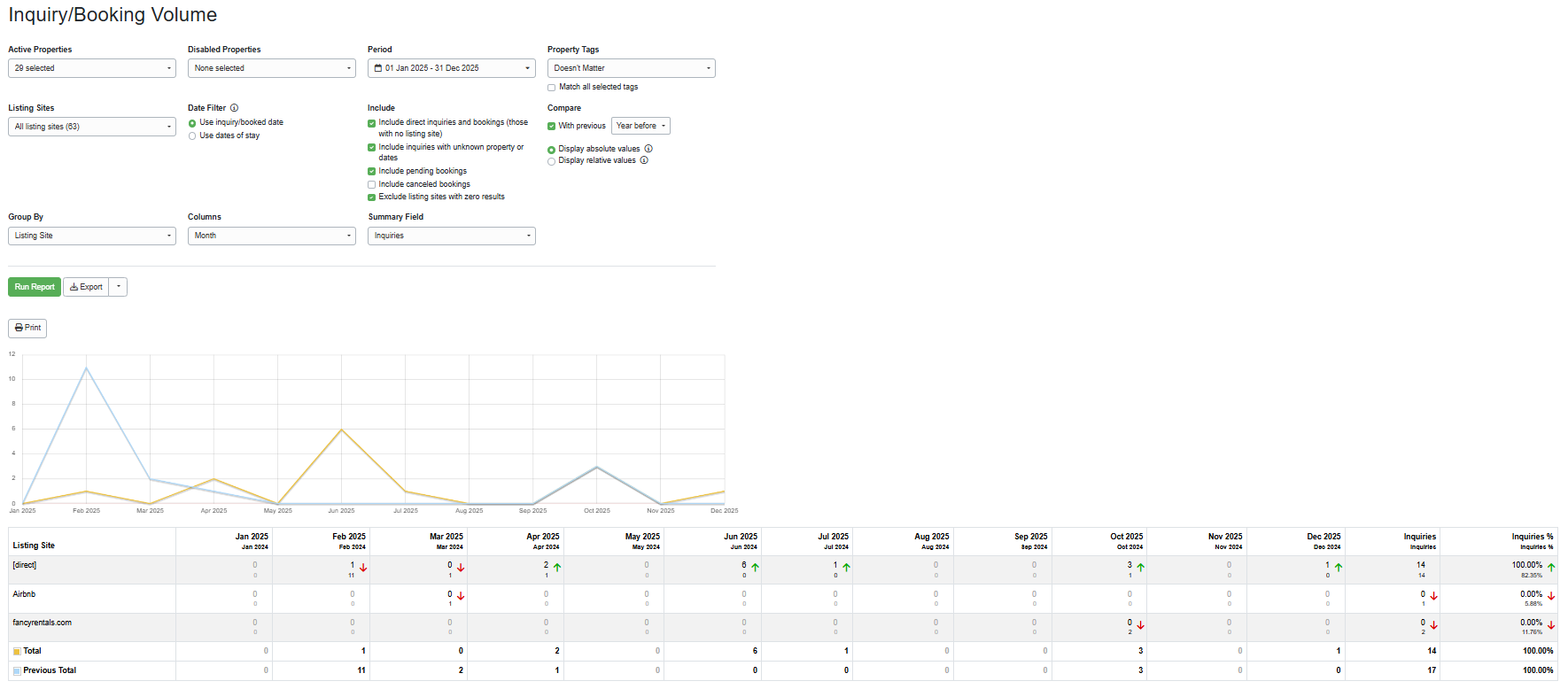Uncheck Include direct inquiries and bookings
This screenshot has width=1568, height=689.
(371, 123)
